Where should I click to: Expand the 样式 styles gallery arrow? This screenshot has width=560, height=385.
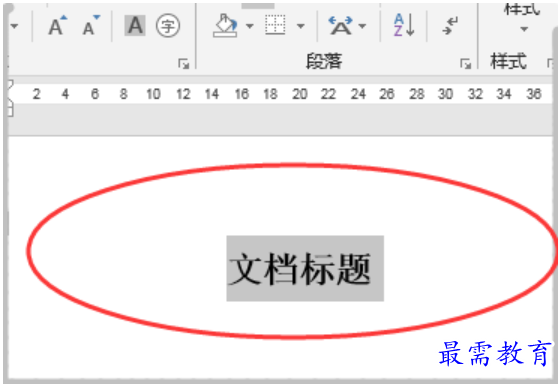[524, 29]
